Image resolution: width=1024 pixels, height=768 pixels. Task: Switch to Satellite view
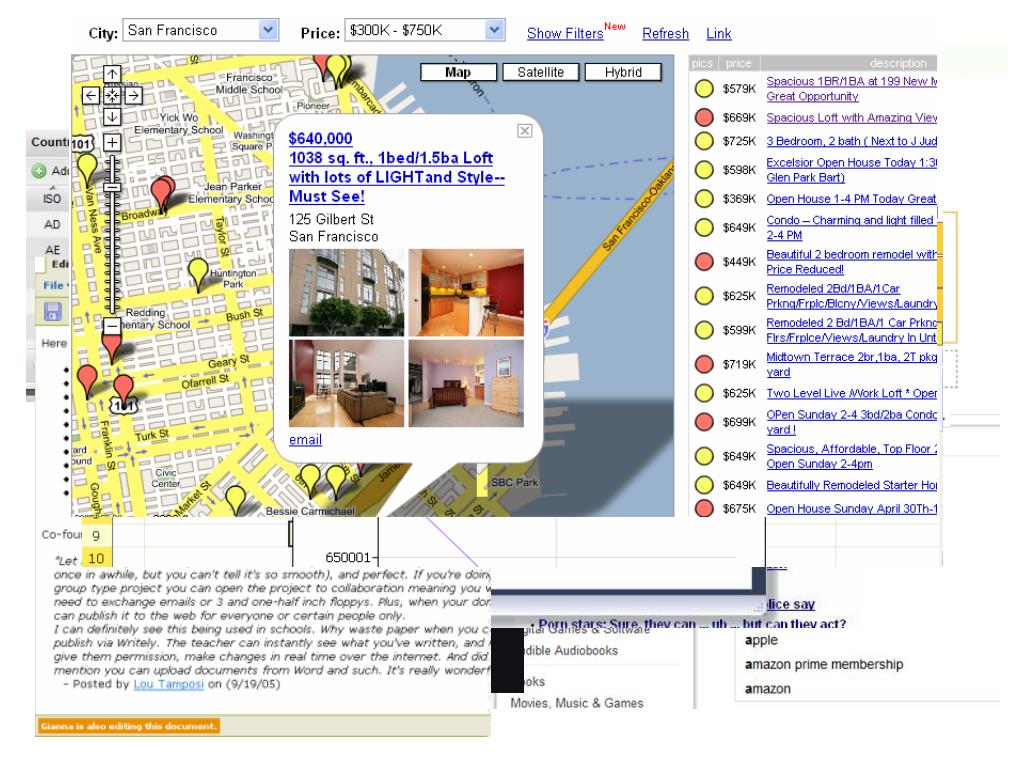click(x=541, y=72)
